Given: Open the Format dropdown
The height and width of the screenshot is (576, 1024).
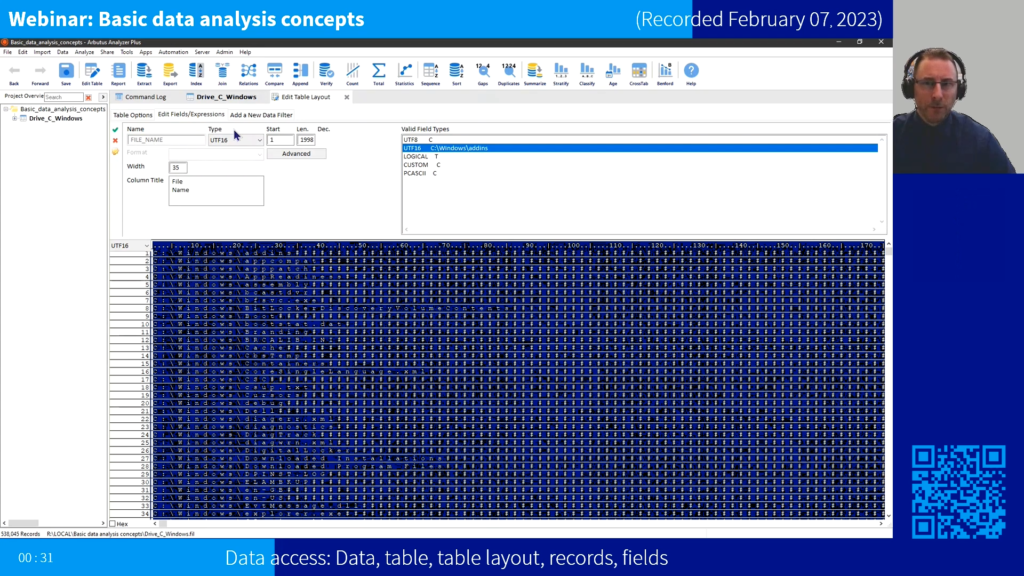Looking at the screenshot, I should 216,153.
